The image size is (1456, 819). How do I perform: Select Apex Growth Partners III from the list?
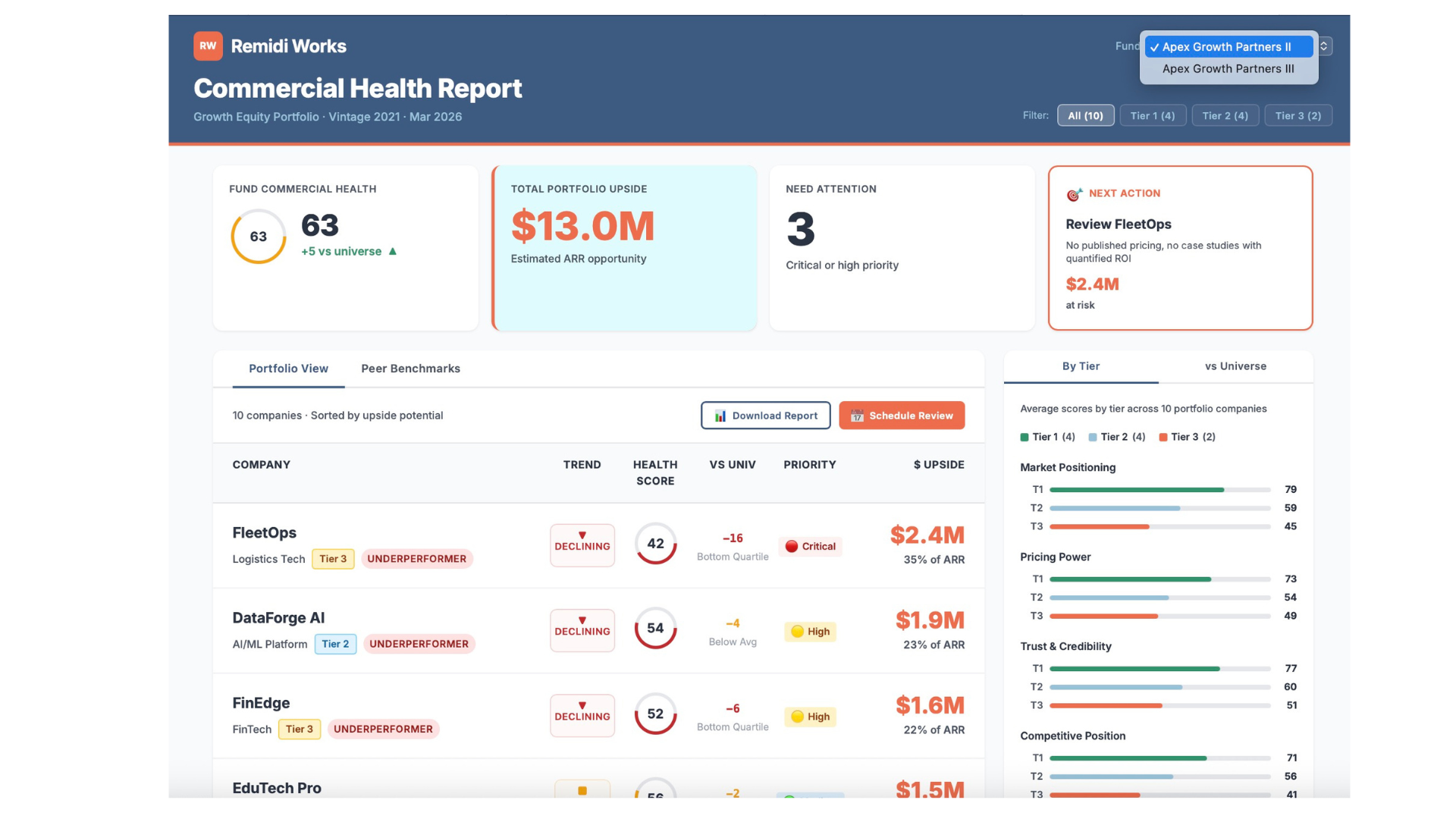tap(1228, 68)
